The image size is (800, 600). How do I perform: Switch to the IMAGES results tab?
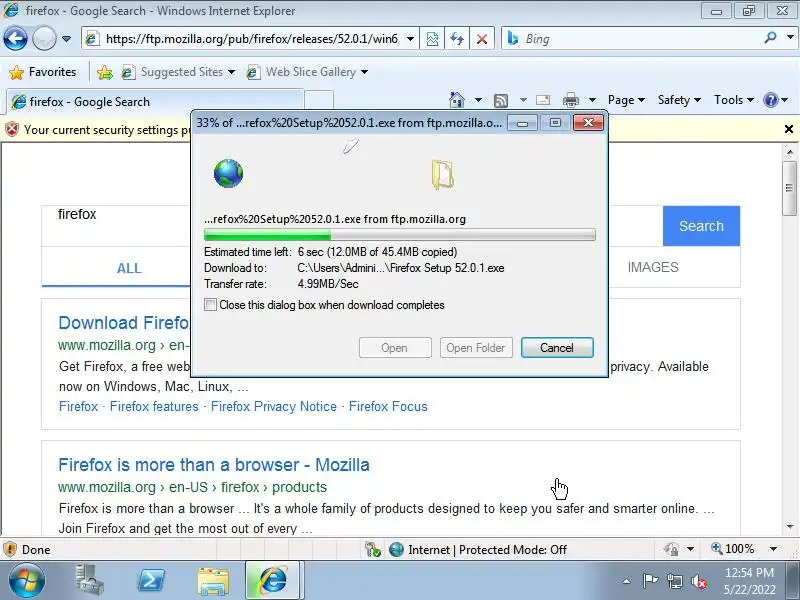(653, 267)
